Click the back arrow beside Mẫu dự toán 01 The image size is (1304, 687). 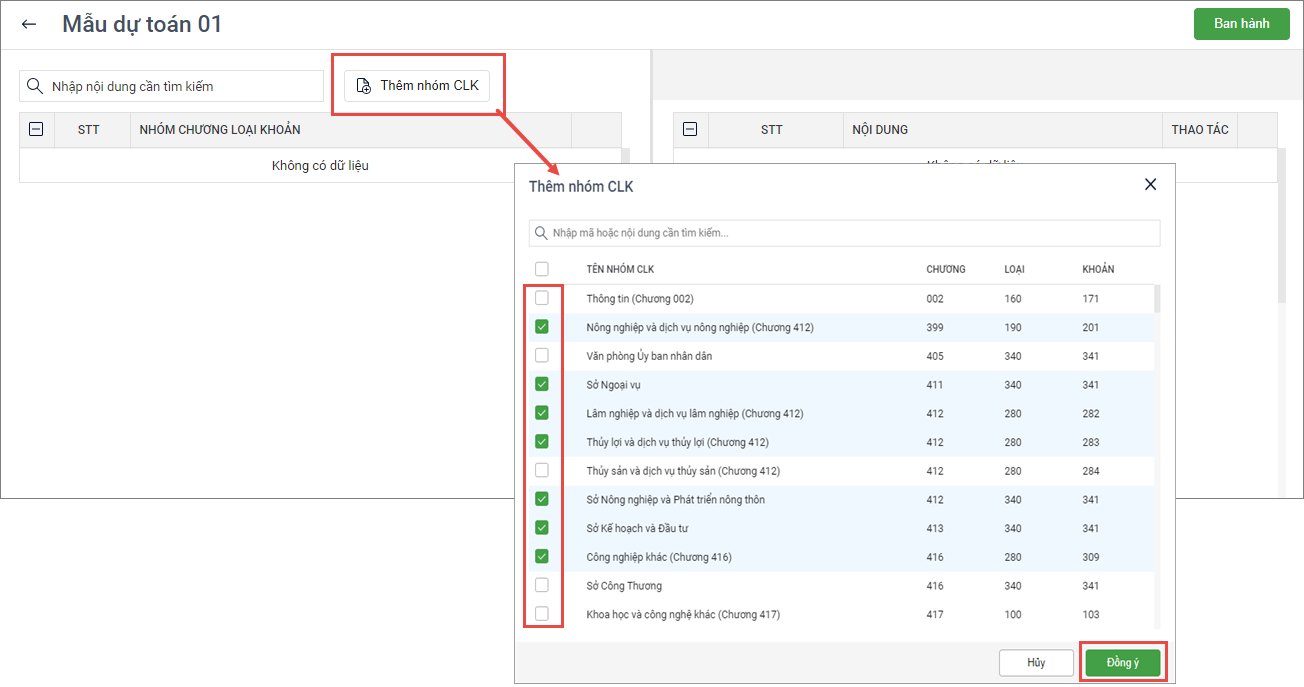(29, 24)
